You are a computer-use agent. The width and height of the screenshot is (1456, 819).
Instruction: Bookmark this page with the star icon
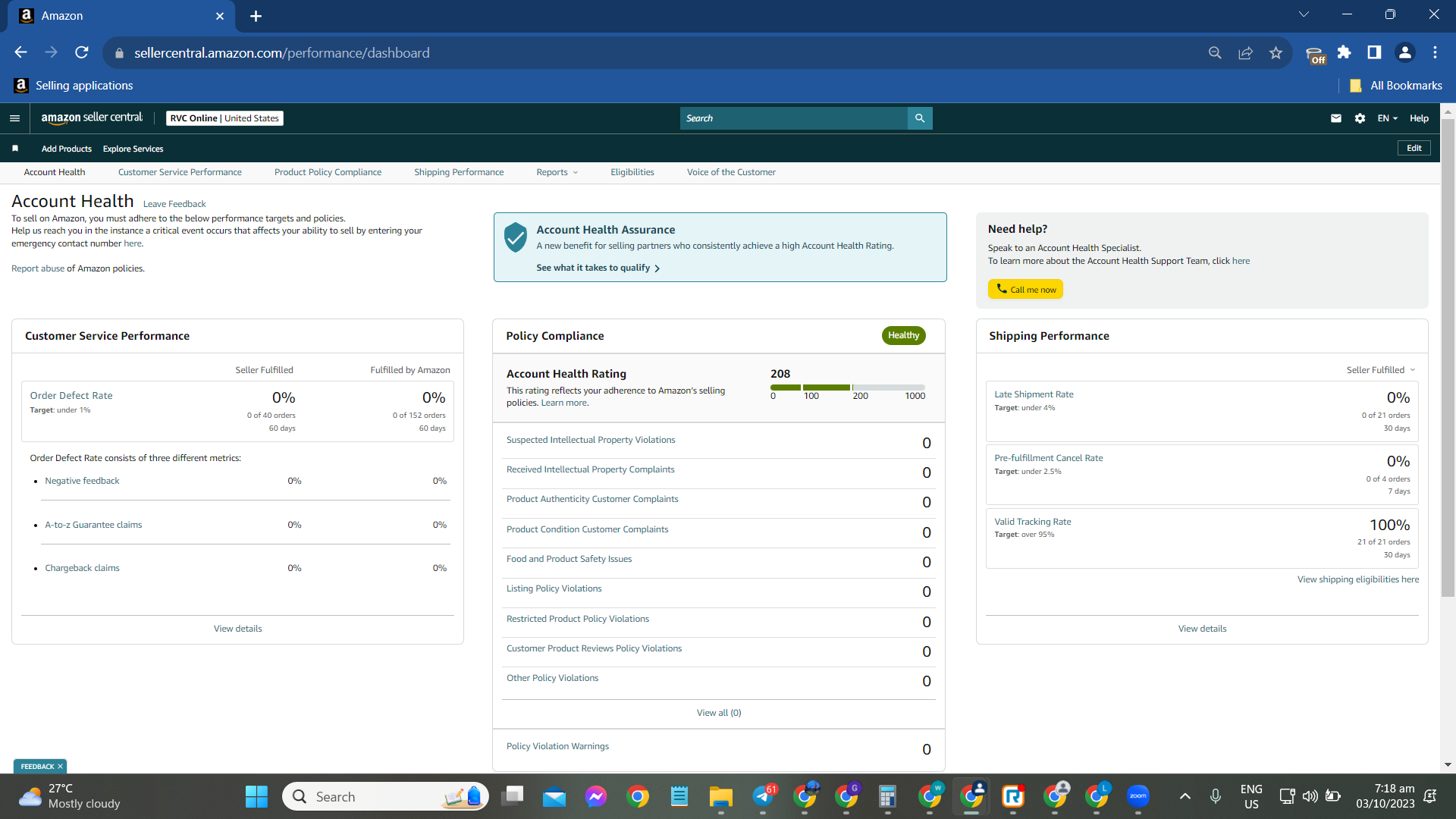[1276, 52]
